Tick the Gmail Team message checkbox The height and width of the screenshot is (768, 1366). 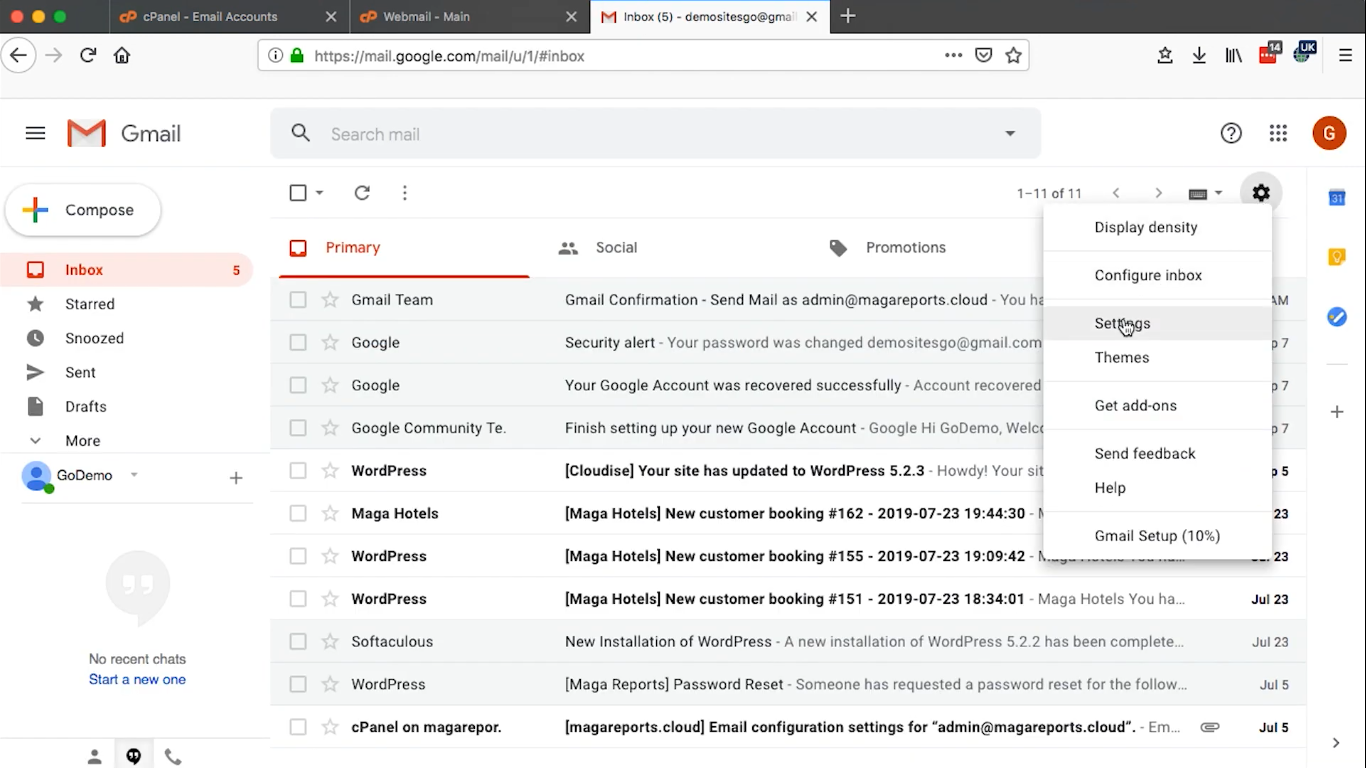click(x=298, y=299)
